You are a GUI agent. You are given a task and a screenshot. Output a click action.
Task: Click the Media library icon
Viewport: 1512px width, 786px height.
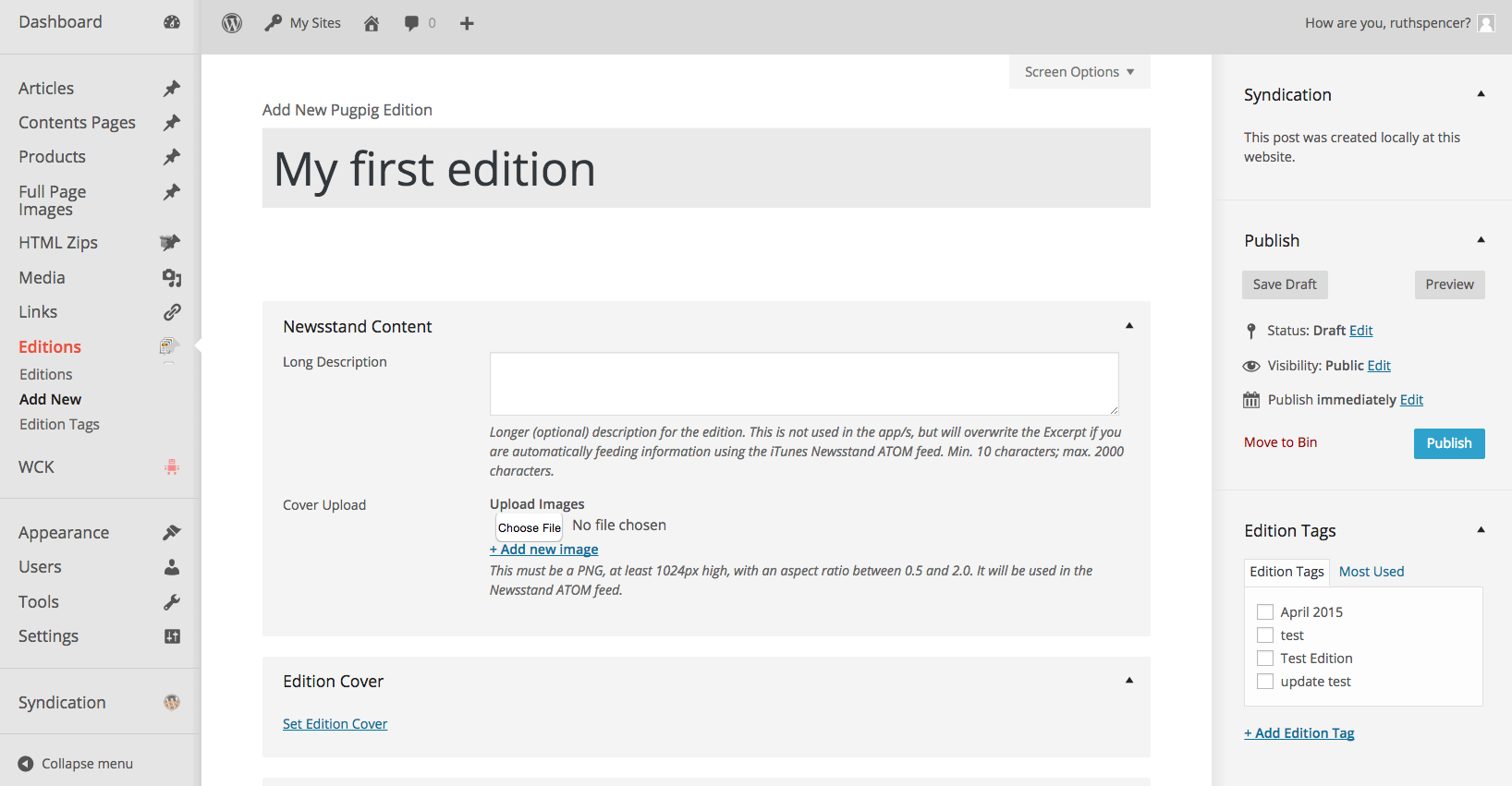(172, 278)
